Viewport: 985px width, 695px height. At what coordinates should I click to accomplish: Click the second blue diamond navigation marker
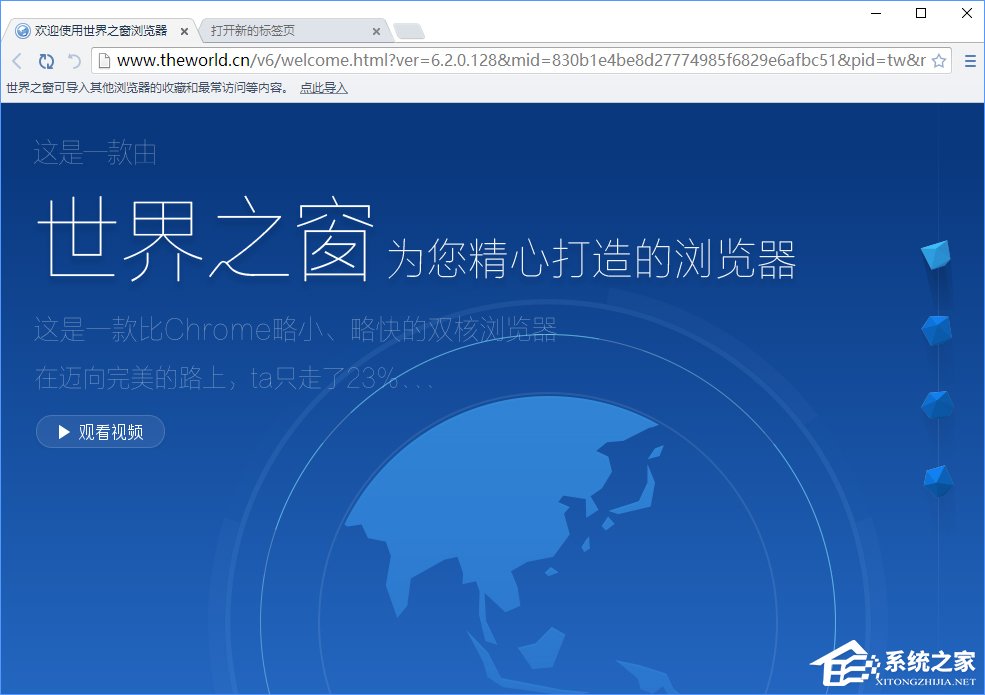point(938,330)
